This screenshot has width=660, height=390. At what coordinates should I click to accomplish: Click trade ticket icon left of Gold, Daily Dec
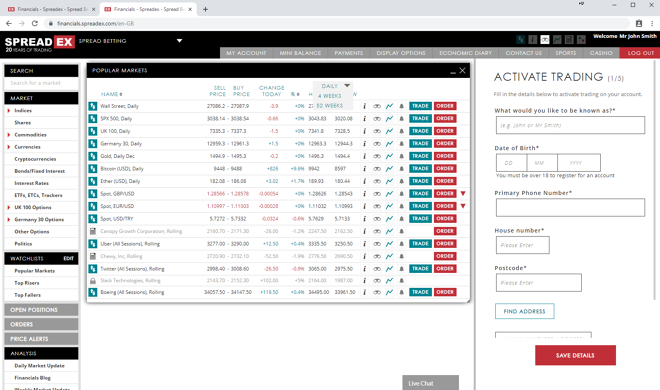pyautogui.click(x=93, y=156)
